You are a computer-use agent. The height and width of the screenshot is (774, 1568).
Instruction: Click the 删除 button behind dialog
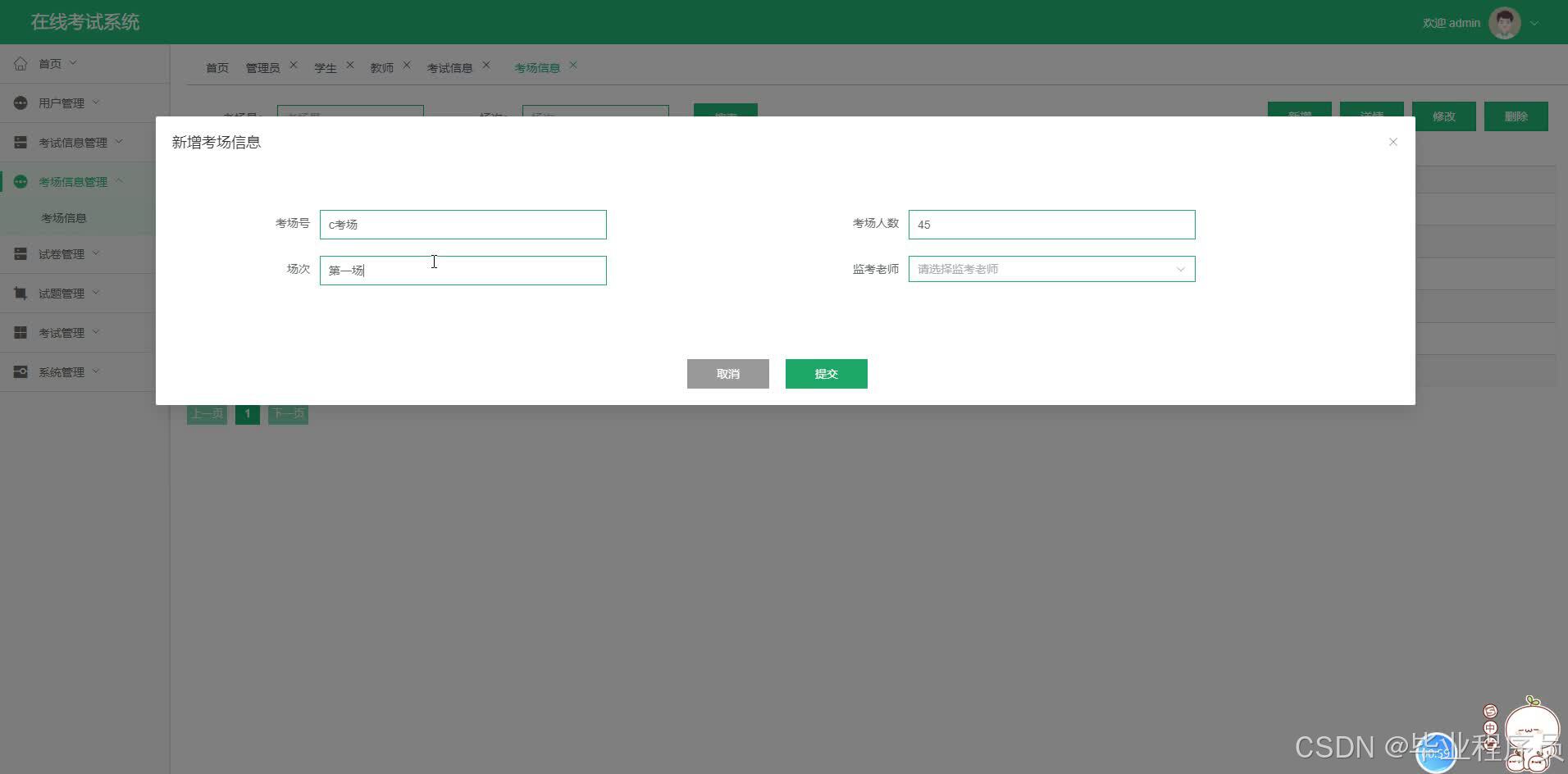point(1516,116)
